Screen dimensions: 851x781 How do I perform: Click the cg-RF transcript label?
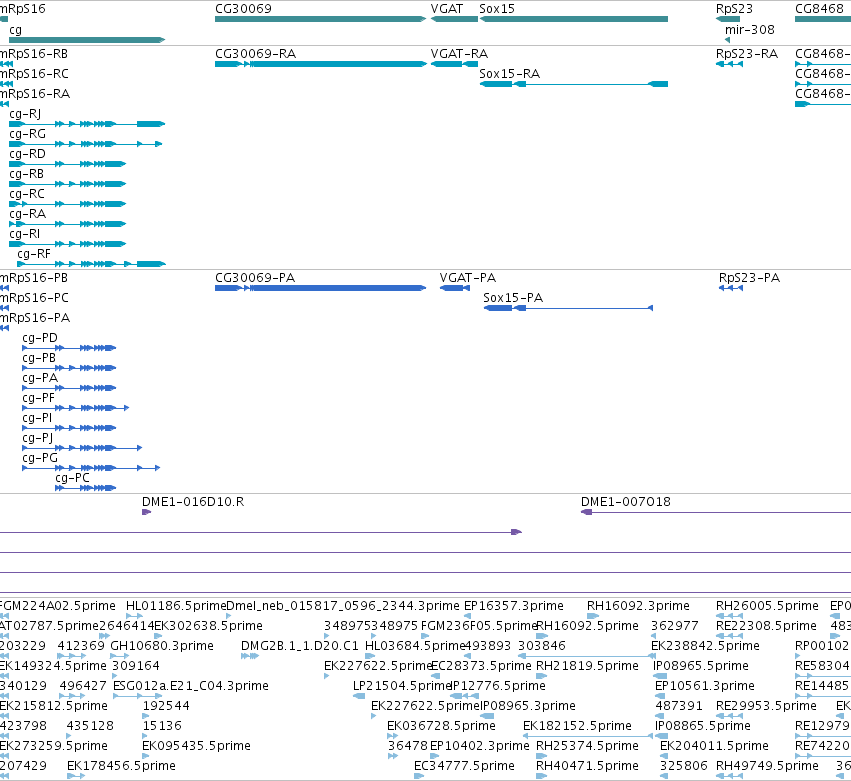(34, 255)
